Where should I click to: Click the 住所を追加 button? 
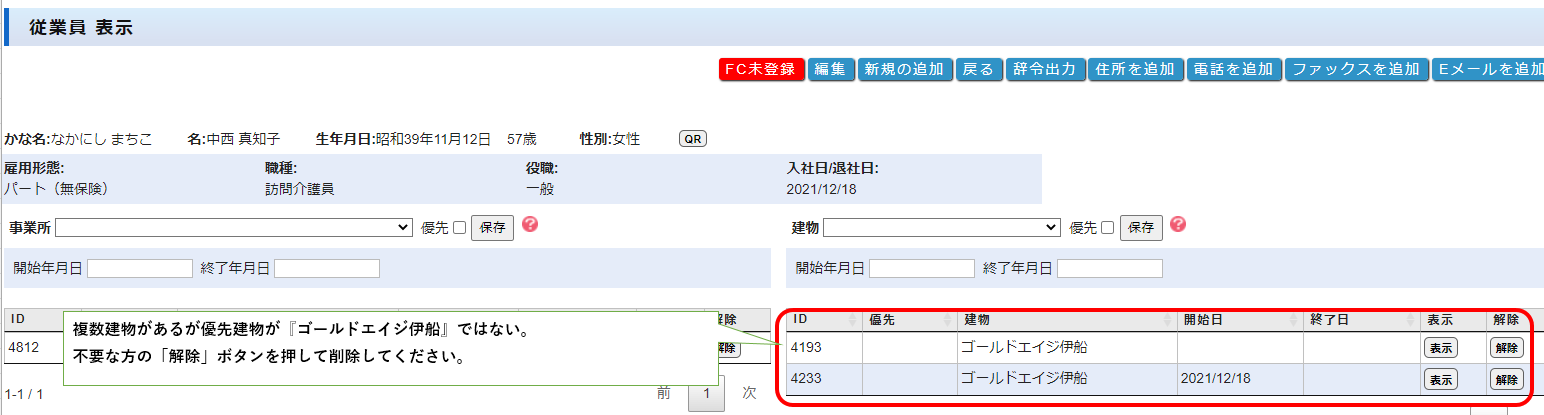(1134, 69)
